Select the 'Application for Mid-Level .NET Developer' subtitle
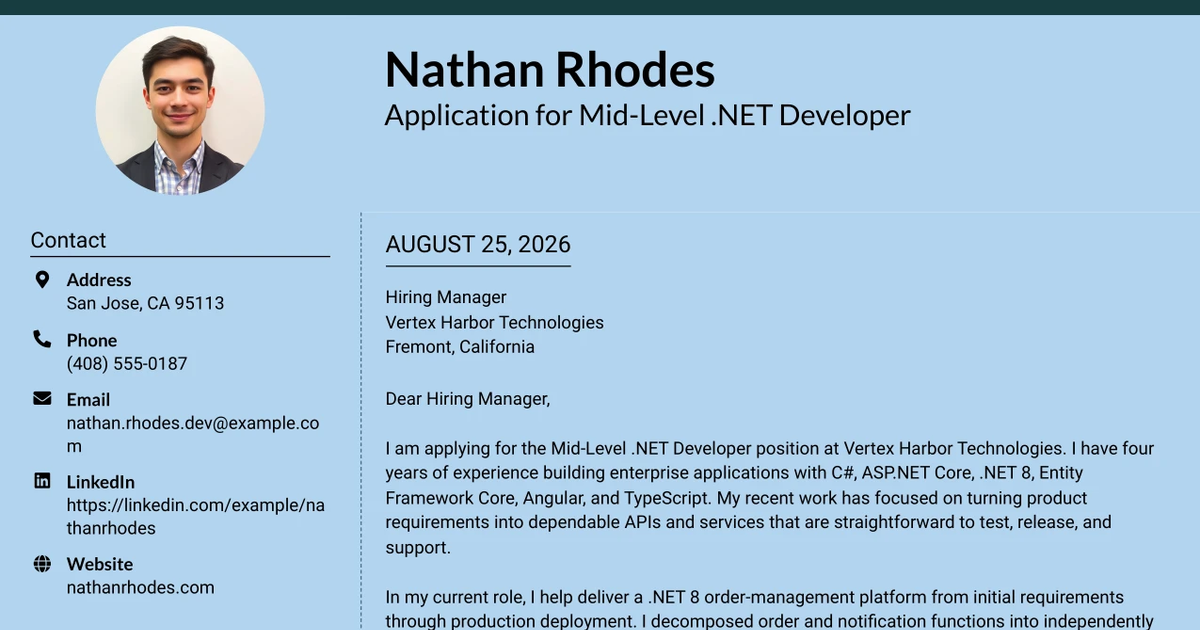This screenshot has width=1200, height=630. tap(647, 115)
